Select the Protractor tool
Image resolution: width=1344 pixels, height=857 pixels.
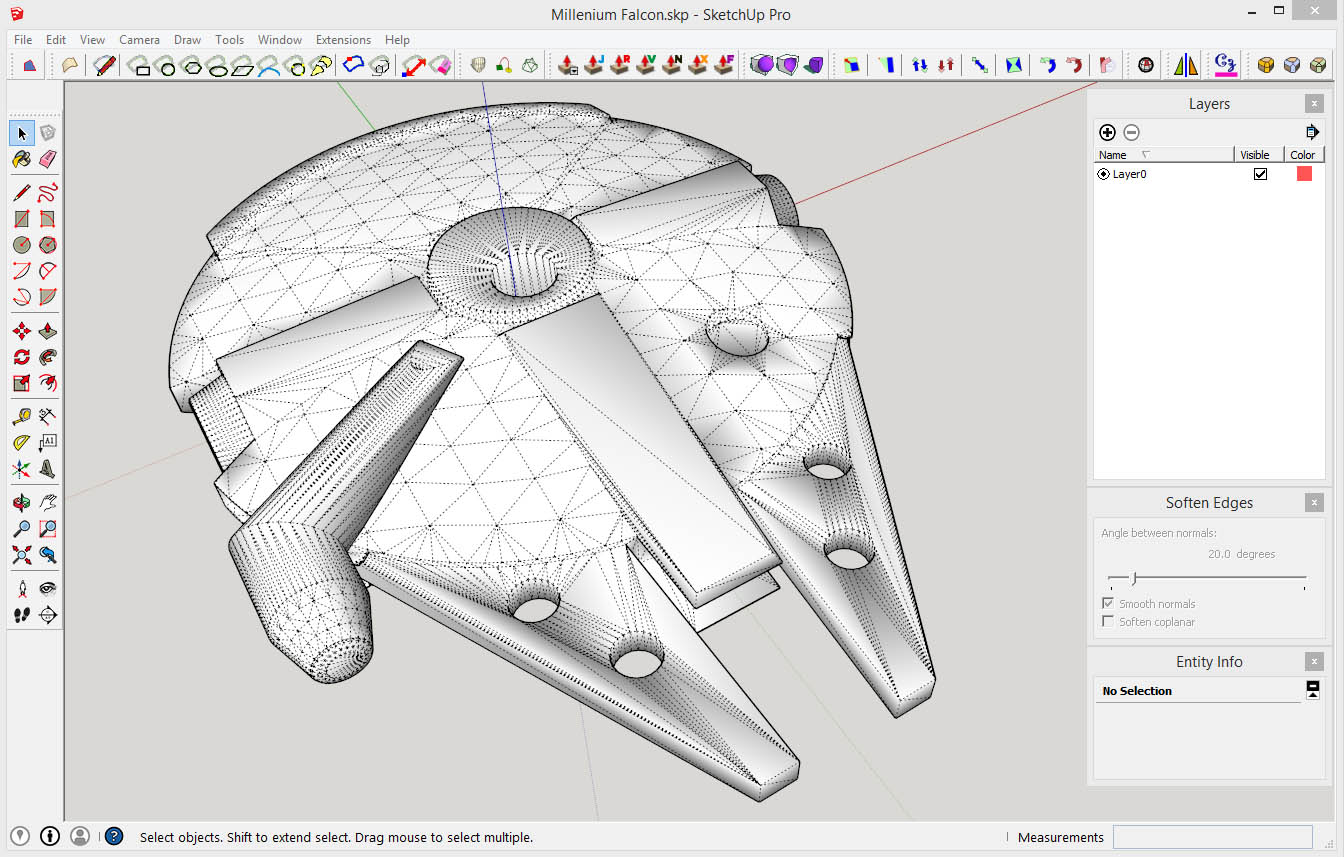[22, 443]
